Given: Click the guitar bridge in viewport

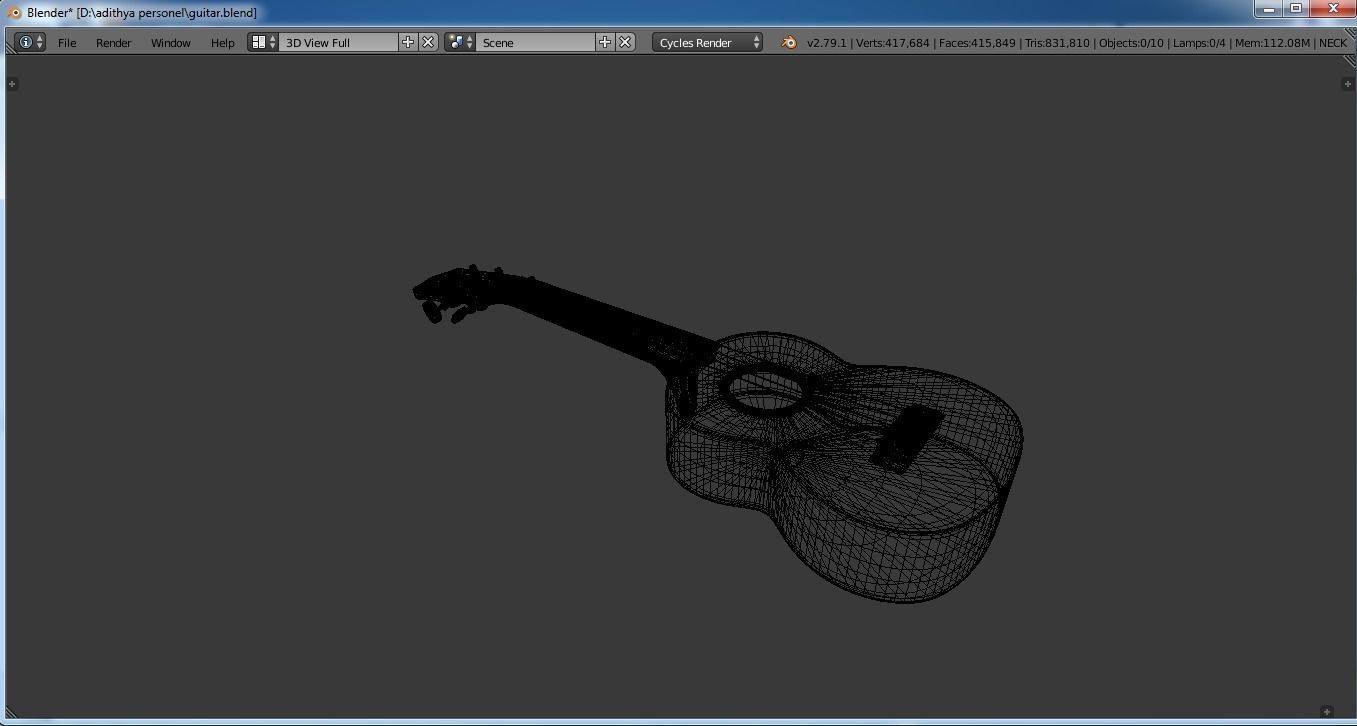Looking at the screenshot, I should point(907,438).
